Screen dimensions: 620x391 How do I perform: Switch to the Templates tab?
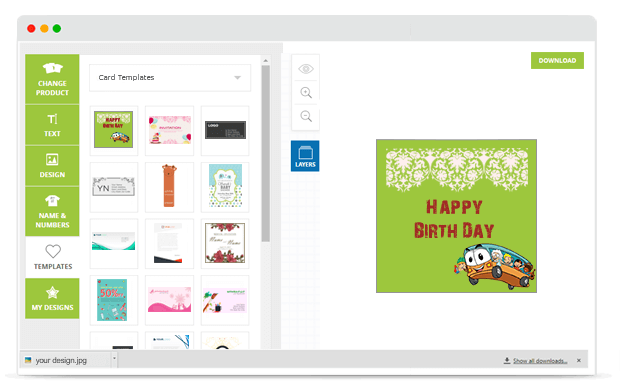pyautogui.click(x=52, y=257)
